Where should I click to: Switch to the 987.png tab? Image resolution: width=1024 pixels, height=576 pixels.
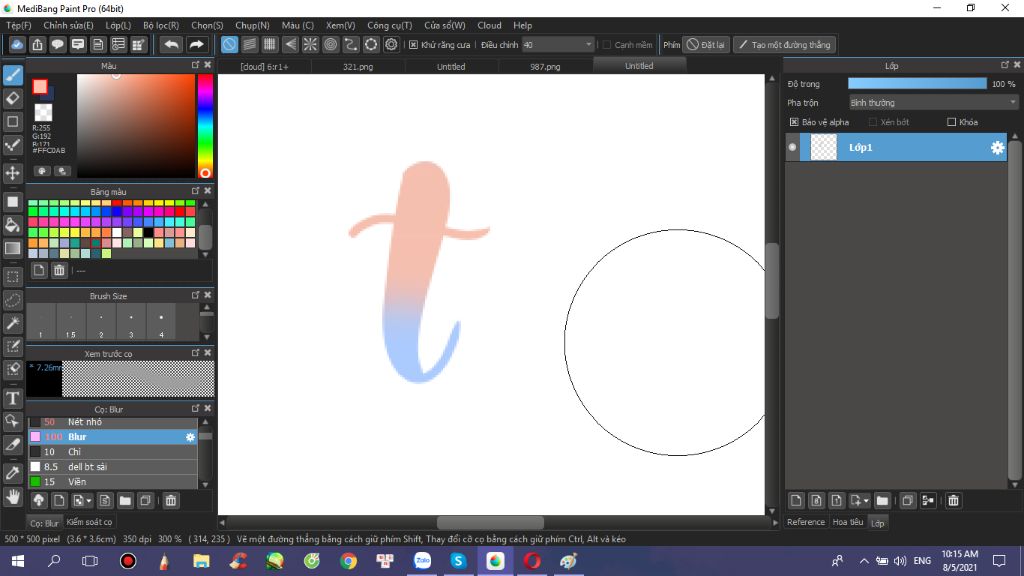point(544,65)
